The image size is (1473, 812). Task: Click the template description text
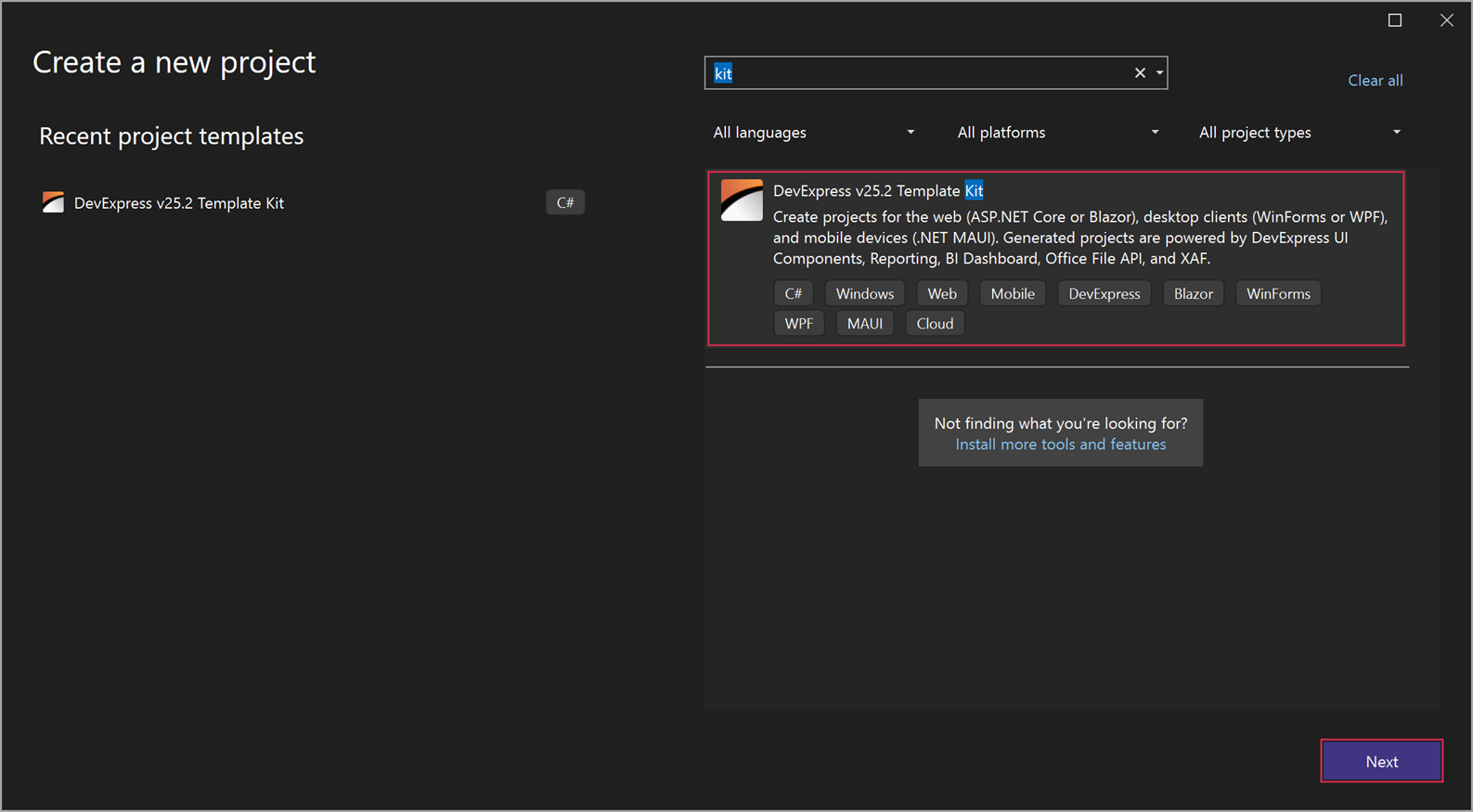(1080, 238)
